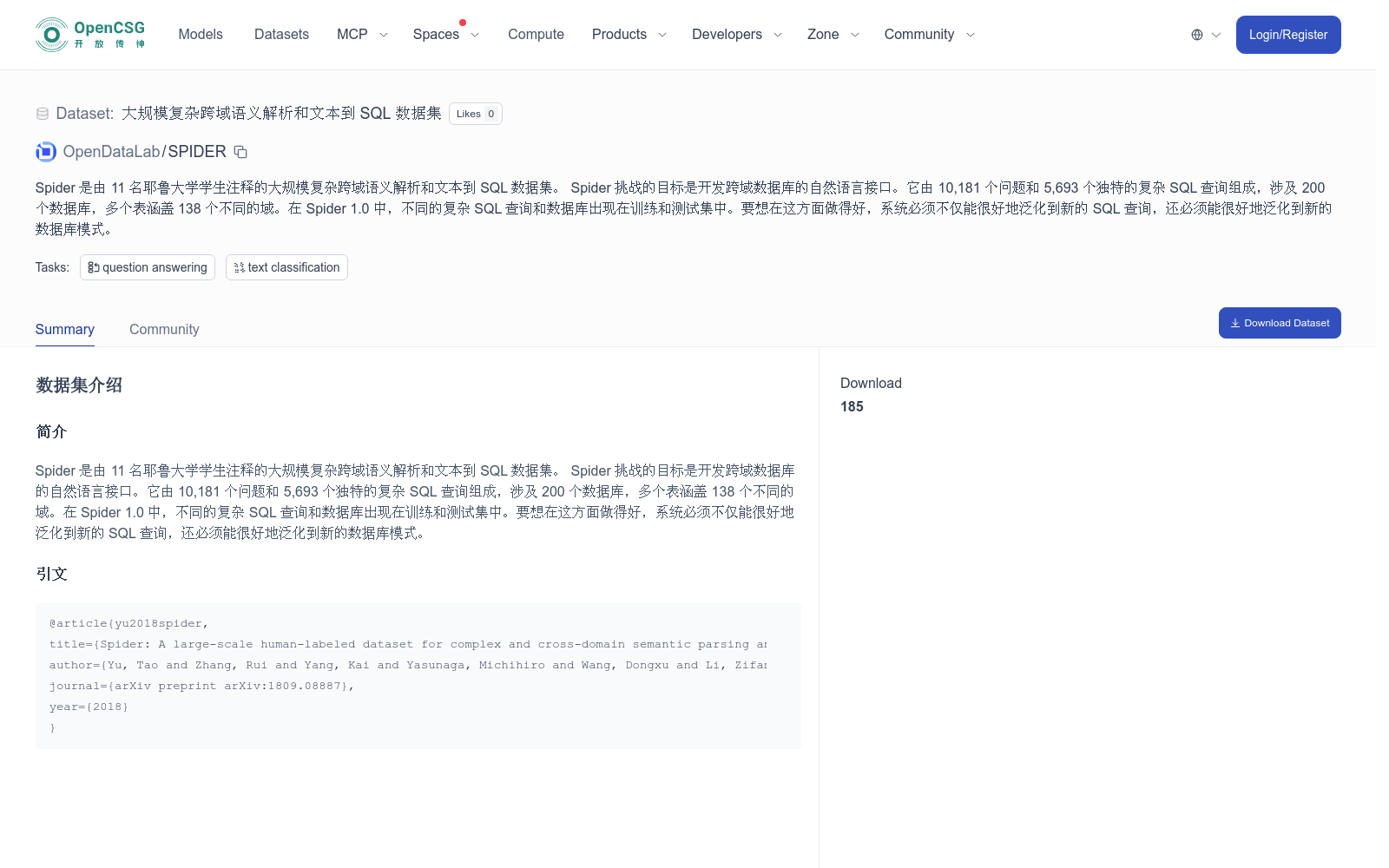The height and width of the screenshot is (868, 1389).
Task: Open the Models page
Action: pyautogui.click(x=201, y=35)
